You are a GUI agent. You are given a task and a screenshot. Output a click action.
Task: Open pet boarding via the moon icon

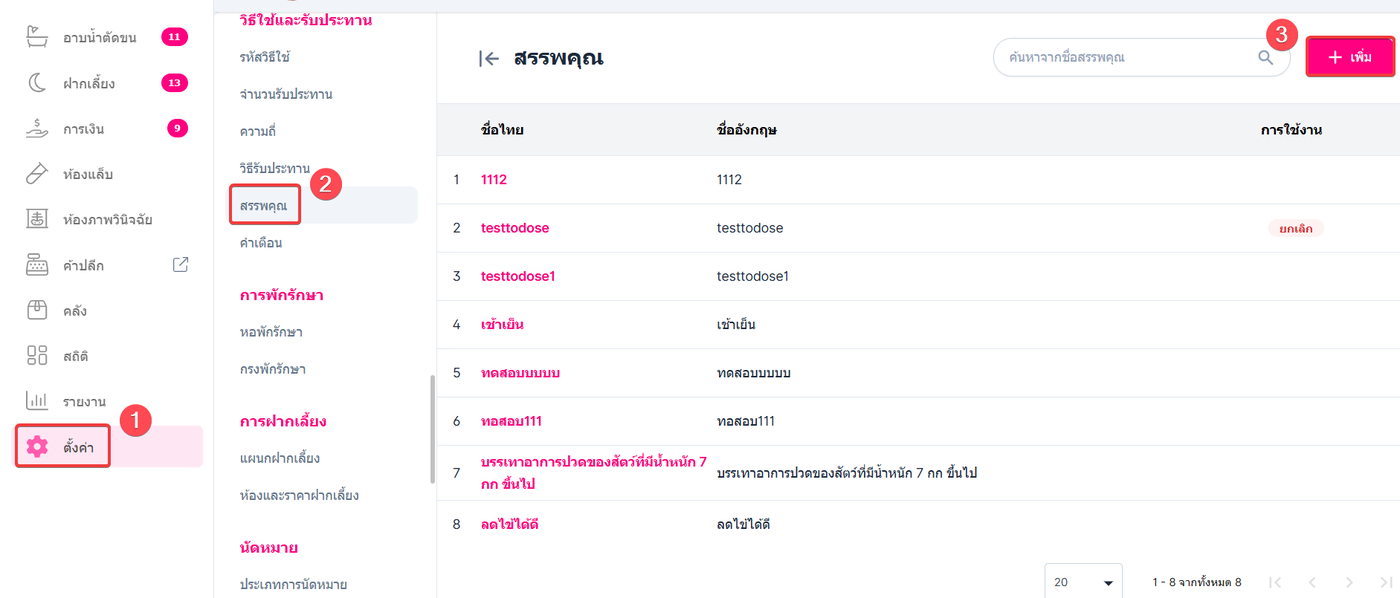(x=37, y=83)
